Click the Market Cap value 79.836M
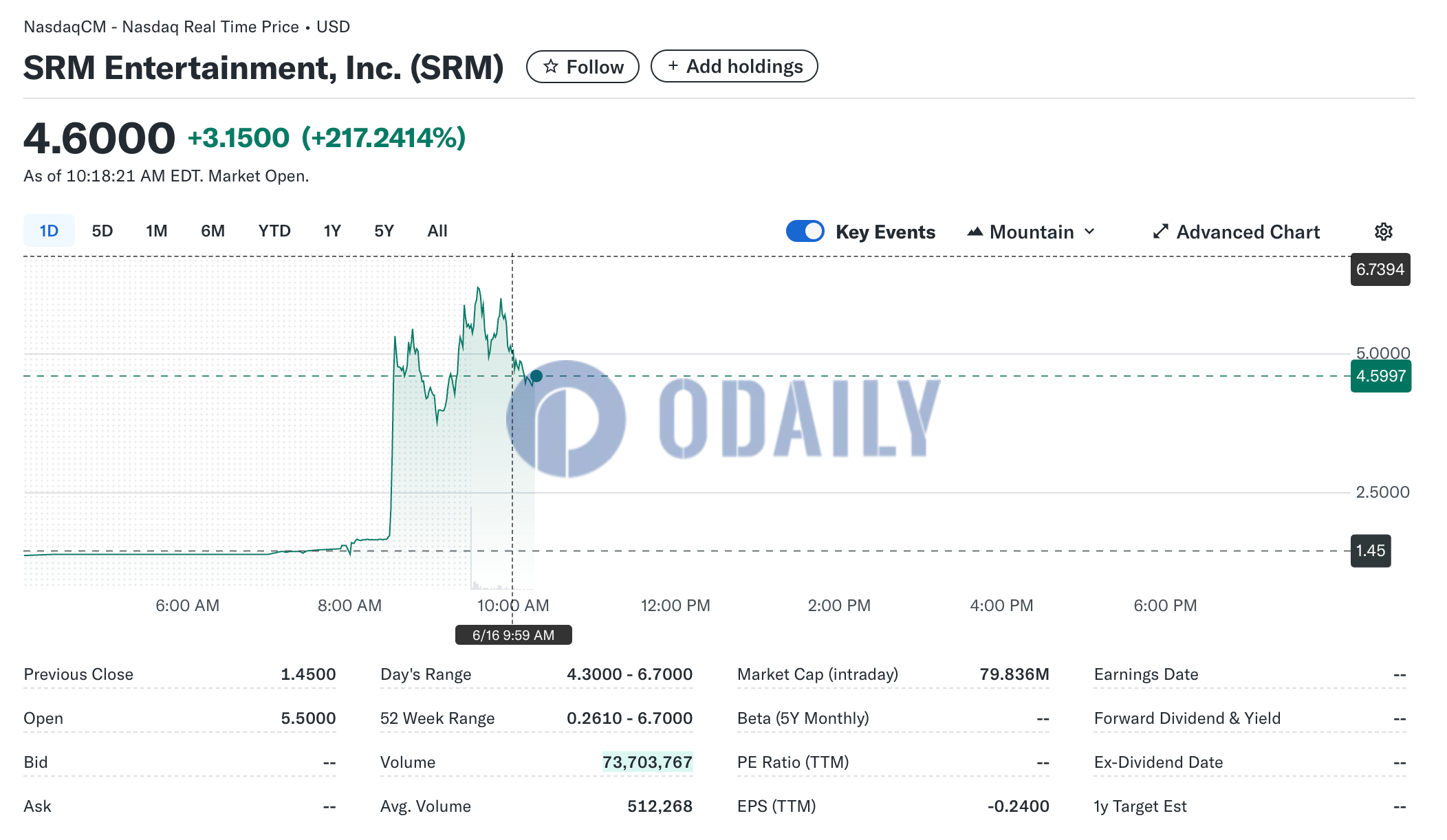This screenshot has width=1447, height=840. coord(1014,674)
